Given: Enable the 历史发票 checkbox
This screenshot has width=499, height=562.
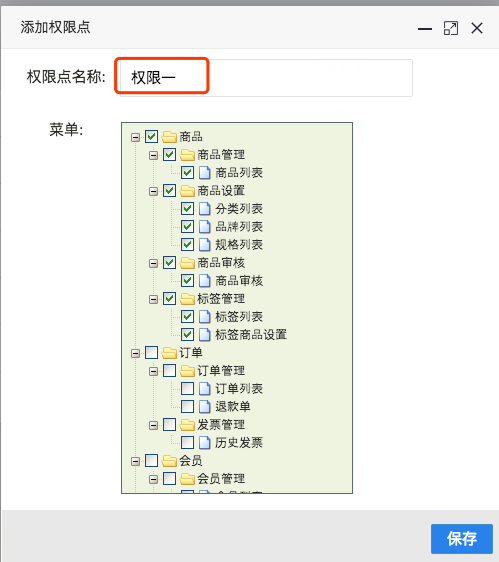Looking at the screenshot, I should pyautogui.click(x=187, y=443).
